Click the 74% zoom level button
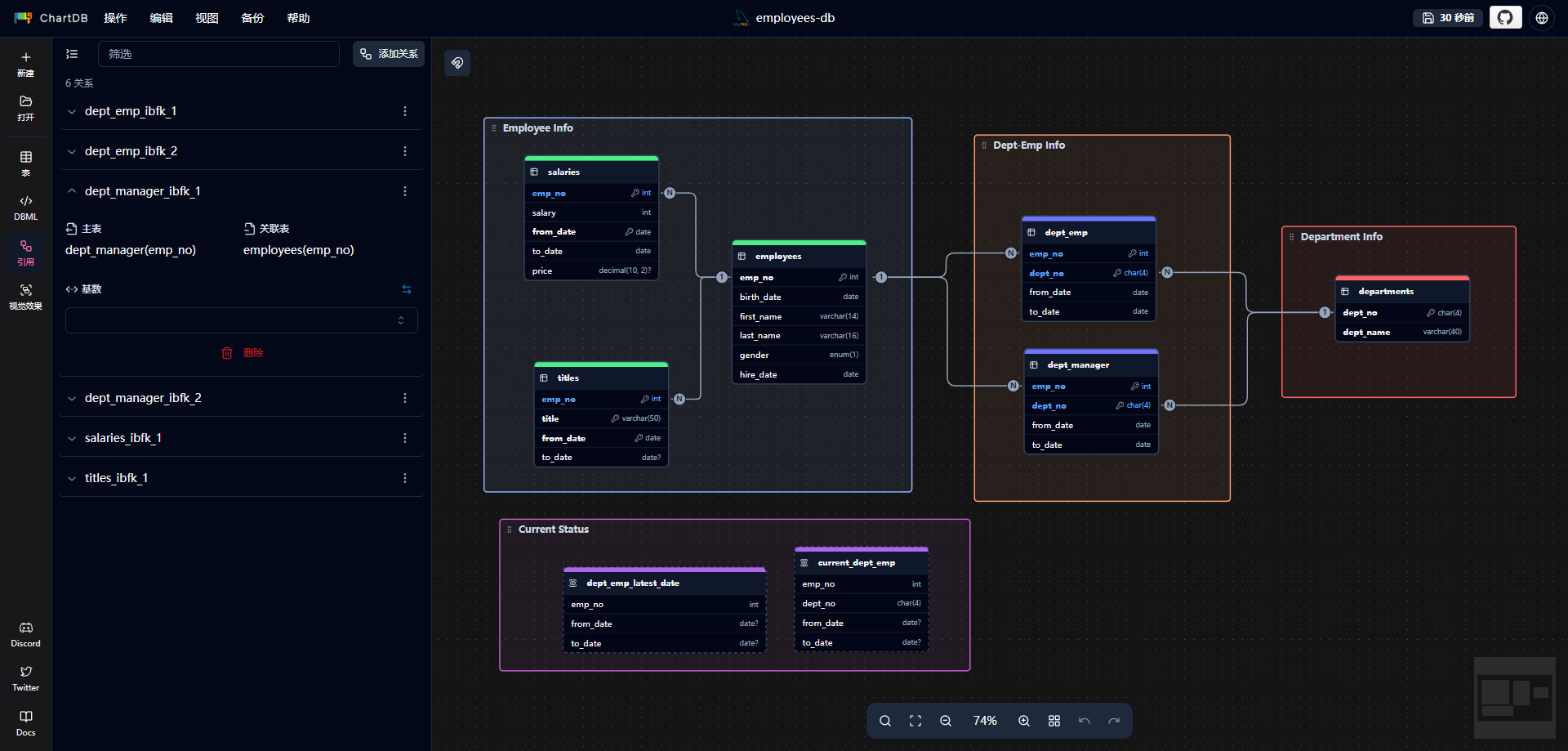 coord(985,721)
